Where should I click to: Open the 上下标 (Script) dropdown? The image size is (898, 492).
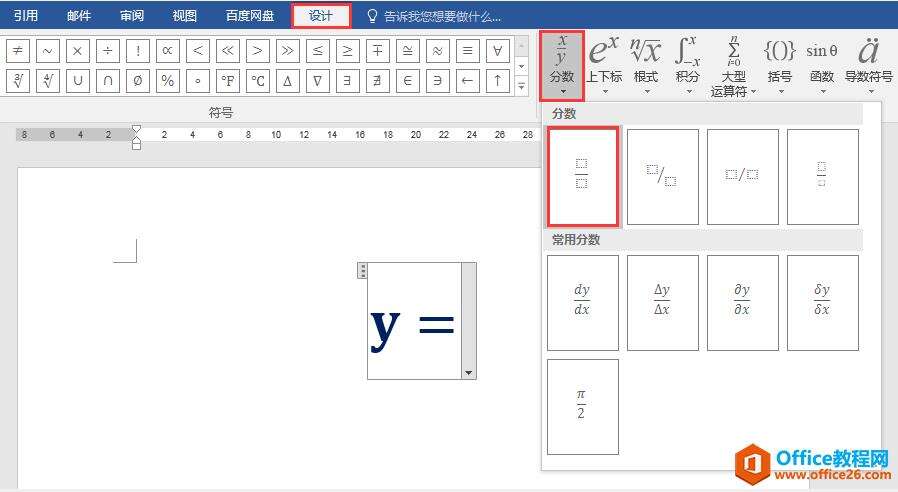click(x=604, y=66)
